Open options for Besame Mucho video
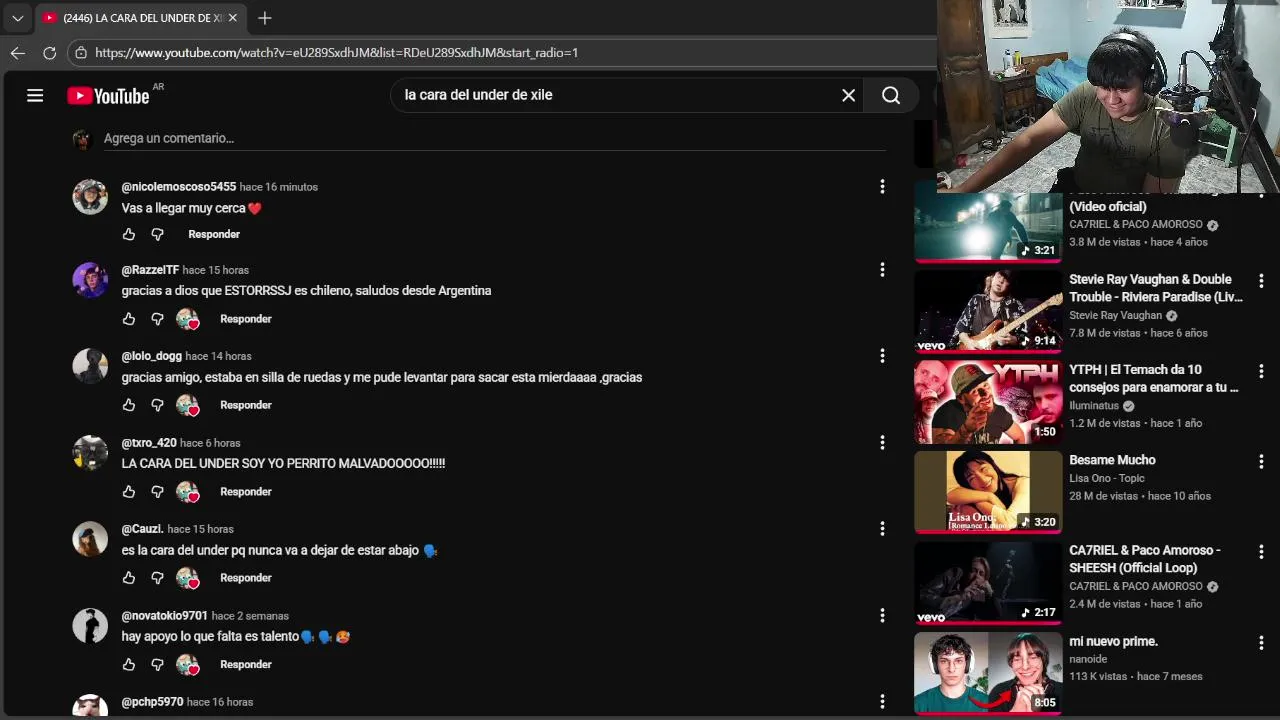 click(x=1261, y=461)
